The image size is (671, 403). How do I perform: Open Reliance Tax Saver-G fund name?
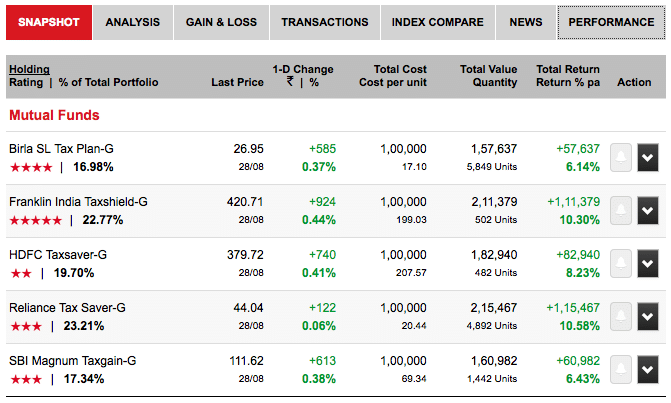67,308
